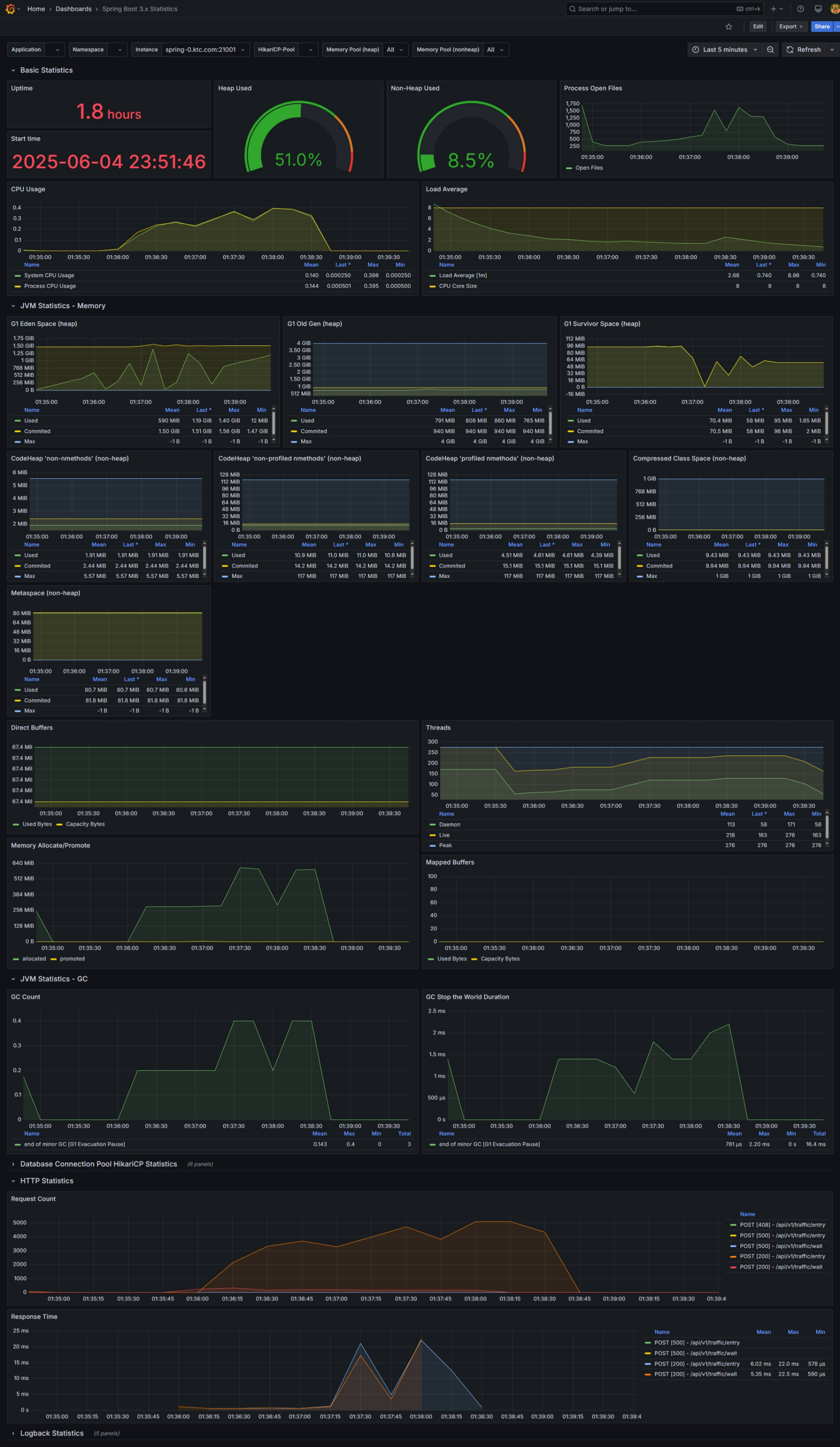Click the blue Share button

coord(822,26)
